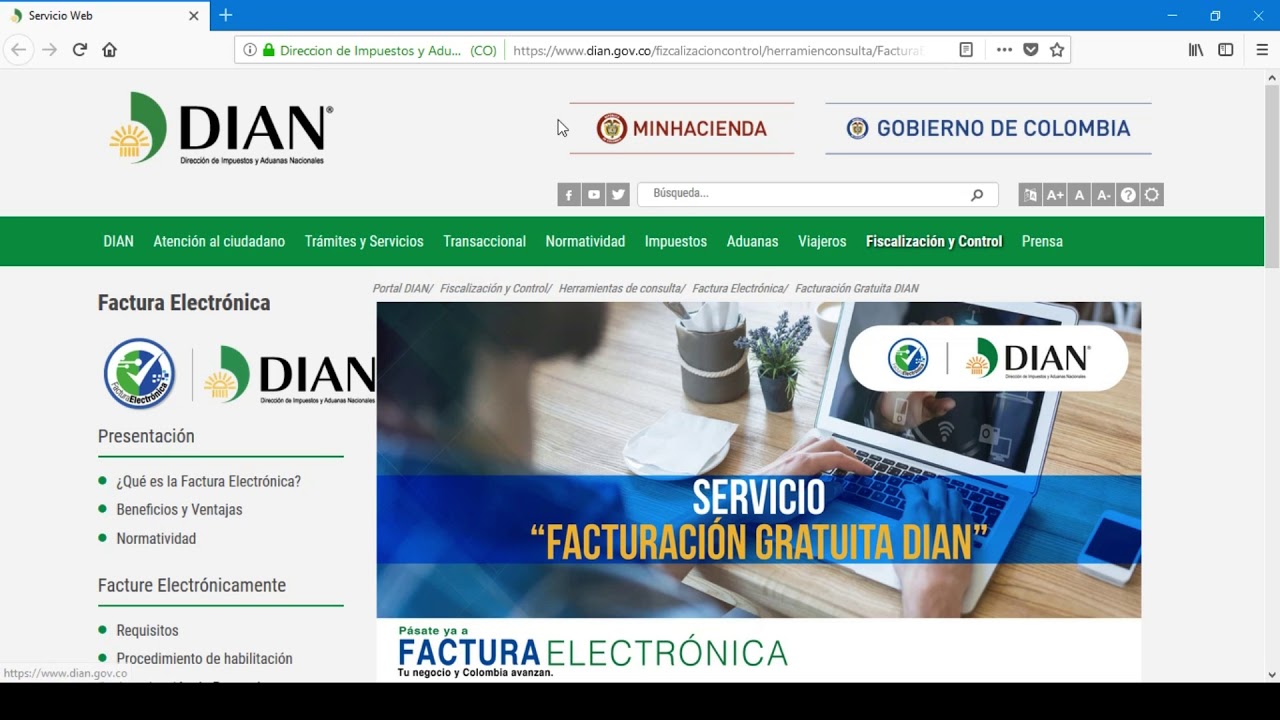Open a new browser tab
The width and height of the screenshot is (1280, 720).
click(226, 15)
